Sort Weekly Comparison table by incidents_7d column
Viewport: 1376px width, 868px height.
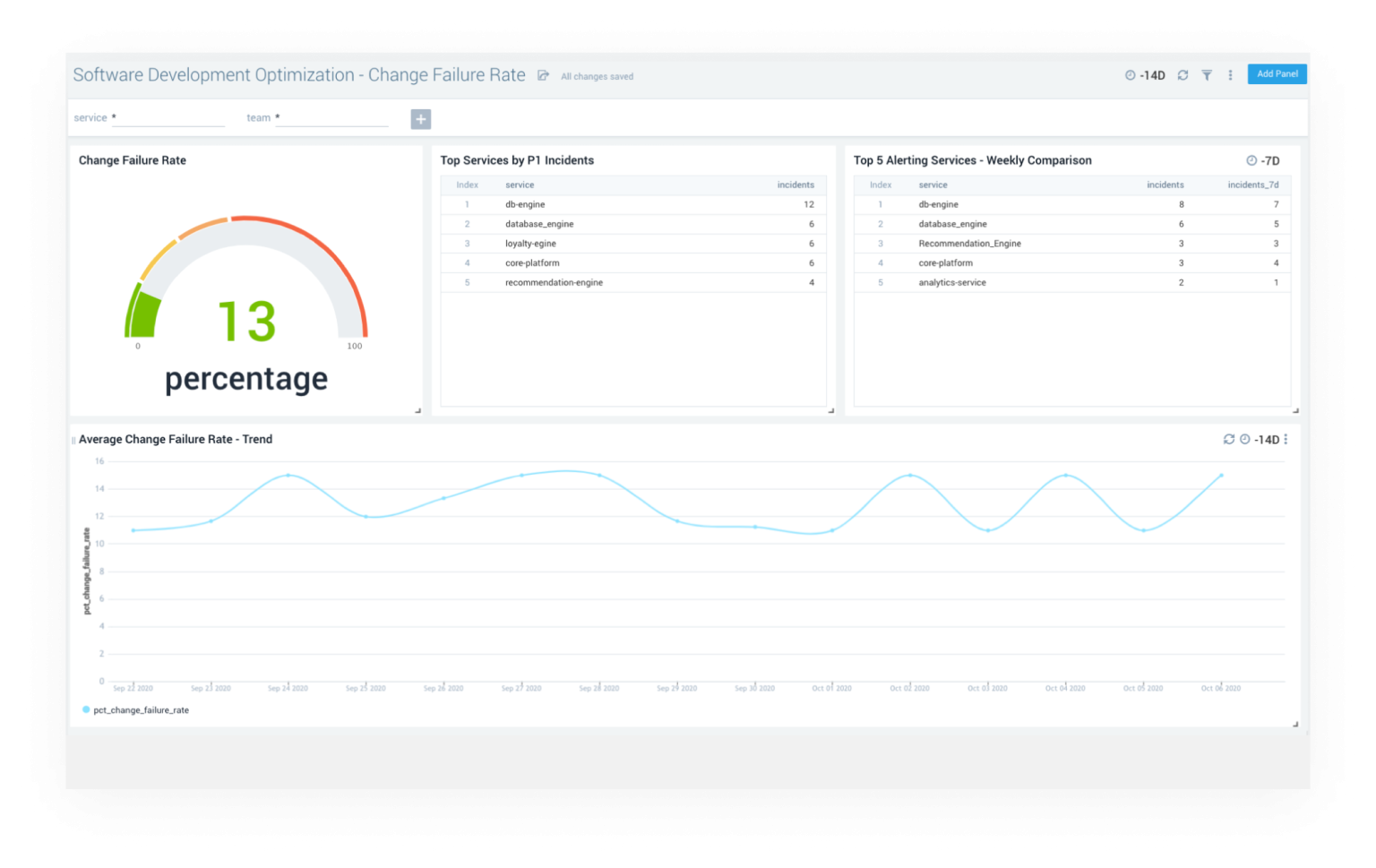click(x=1252, y=185)
